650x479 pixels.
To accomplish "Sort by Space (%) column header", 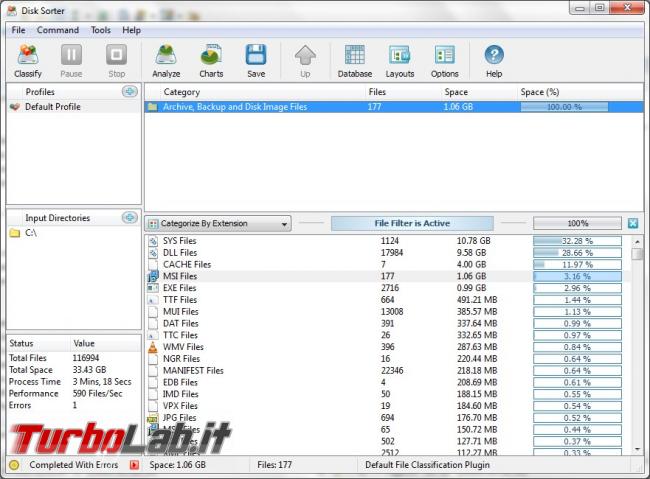I will pyautogui.click(x=540, y=92).
